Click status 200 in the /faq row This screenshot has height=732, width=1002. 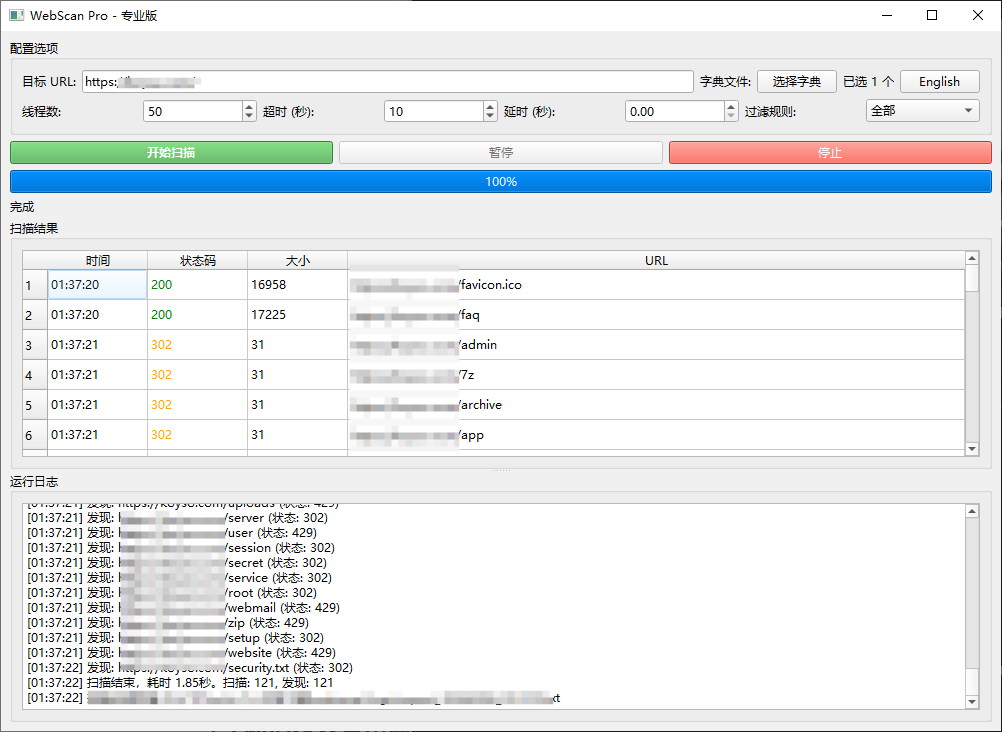click(x=197, y=315)
